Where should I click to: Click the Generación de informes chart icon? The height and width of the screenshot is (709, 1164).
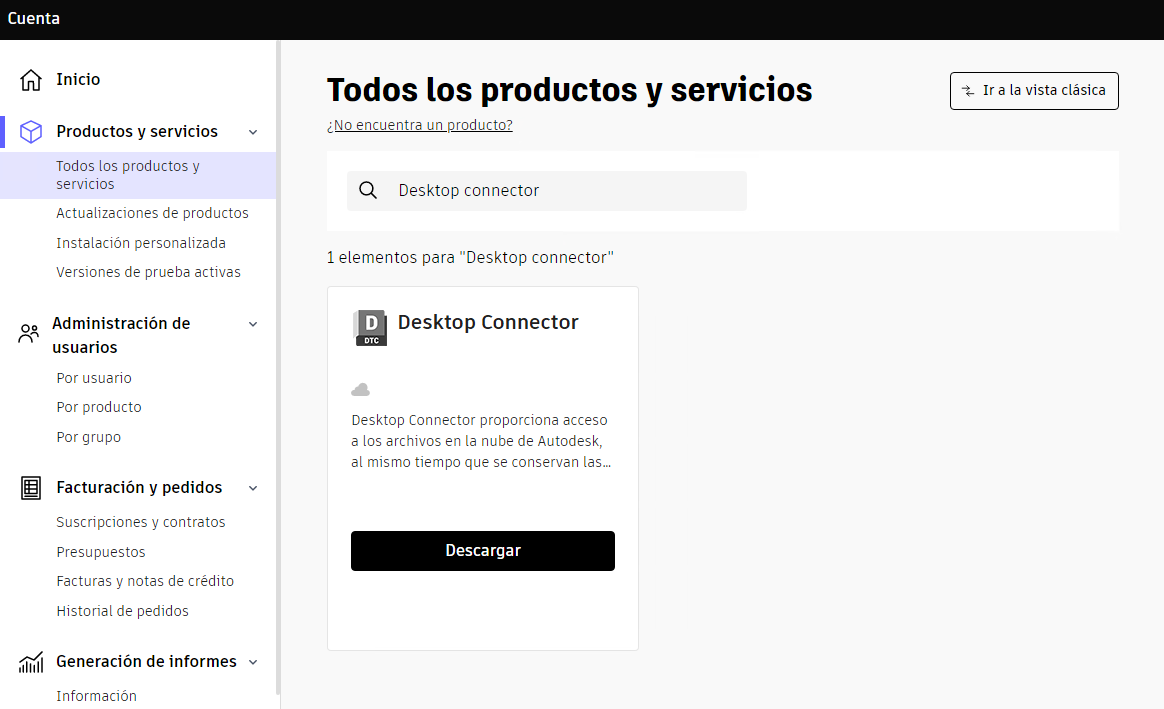pos(30,661)
